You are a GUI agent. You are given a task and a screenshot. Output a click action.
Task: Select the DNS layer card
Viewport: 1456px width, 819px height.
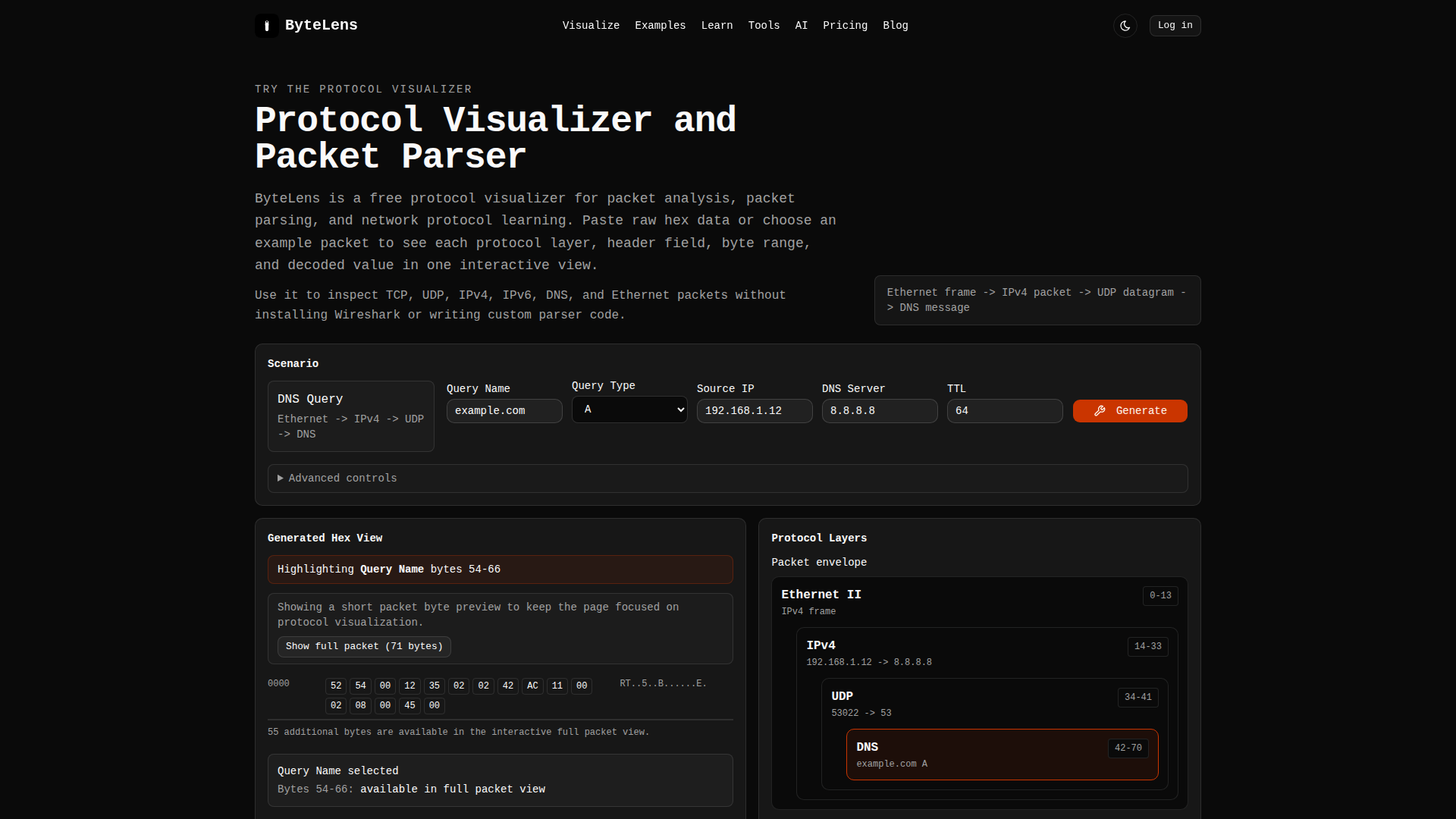coord(1002,755)
